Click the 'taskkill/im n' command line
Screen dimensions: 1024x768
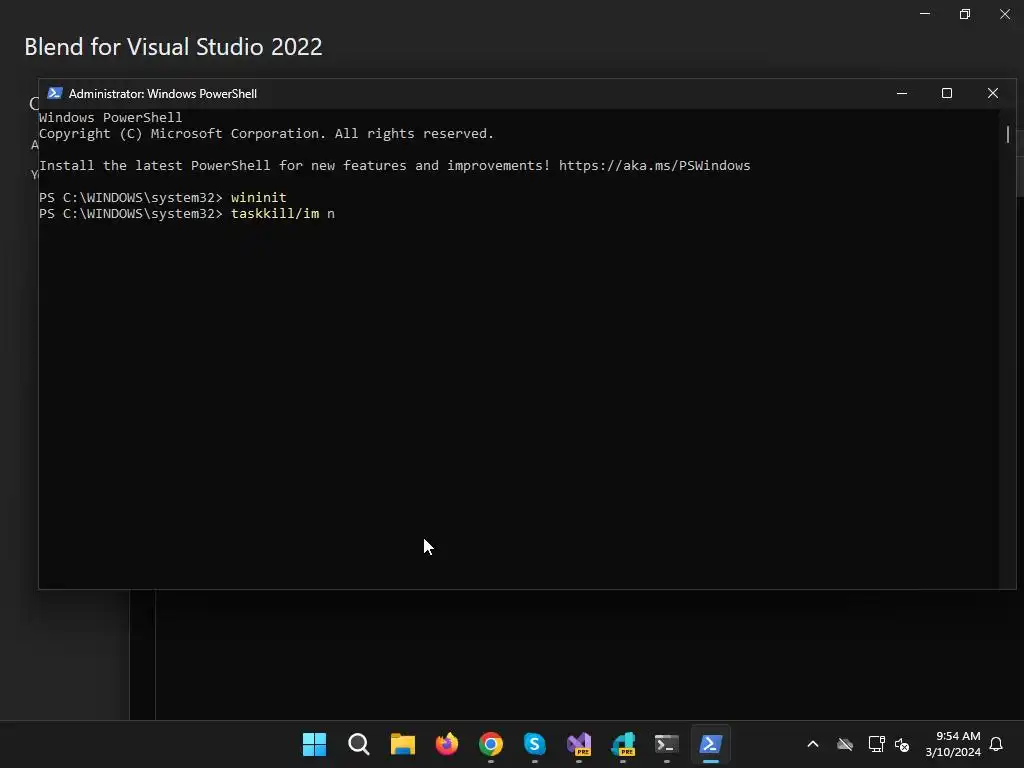(x=283, y=214)
